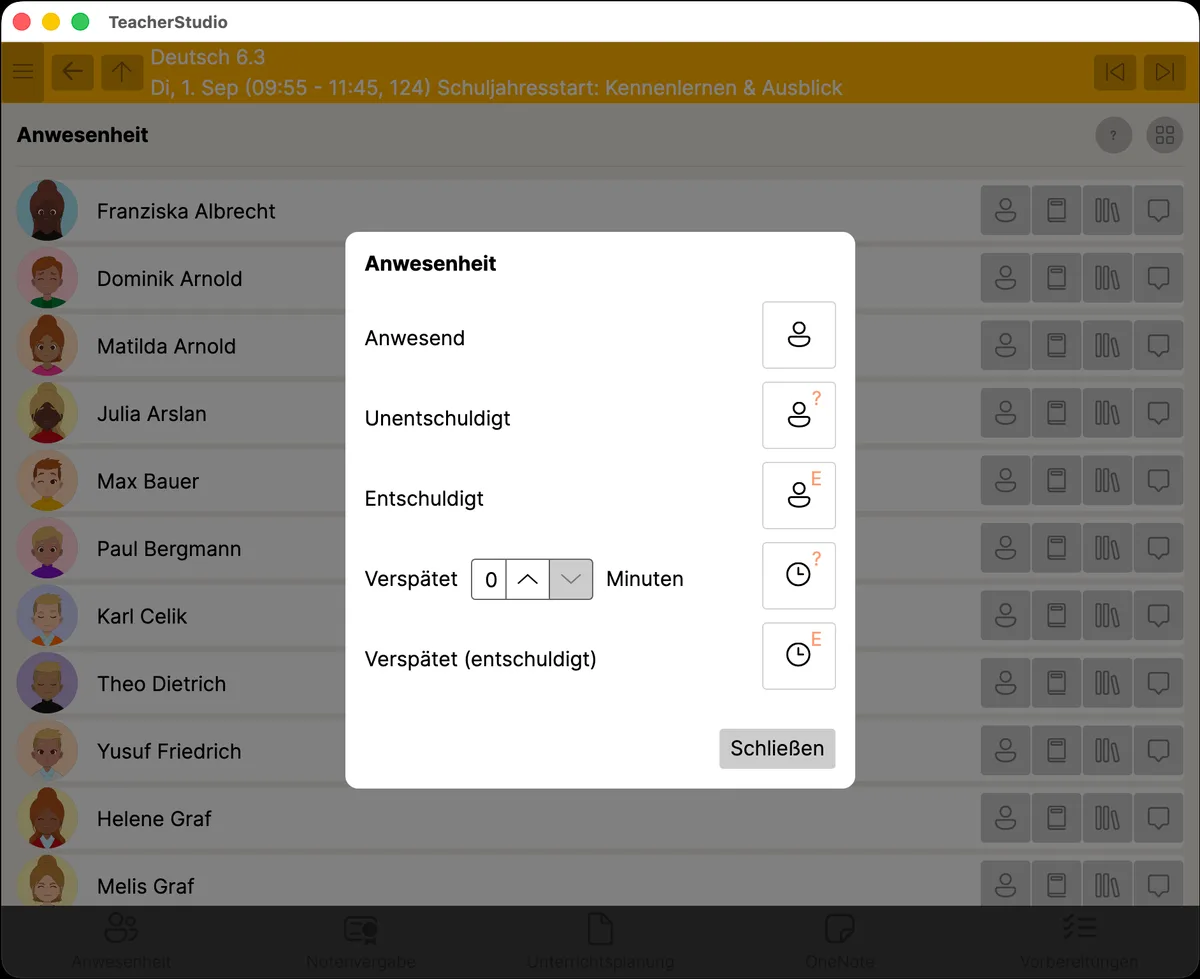
Task: Decrease late minutes with the down arrow
Action: [x=571, y=579]
